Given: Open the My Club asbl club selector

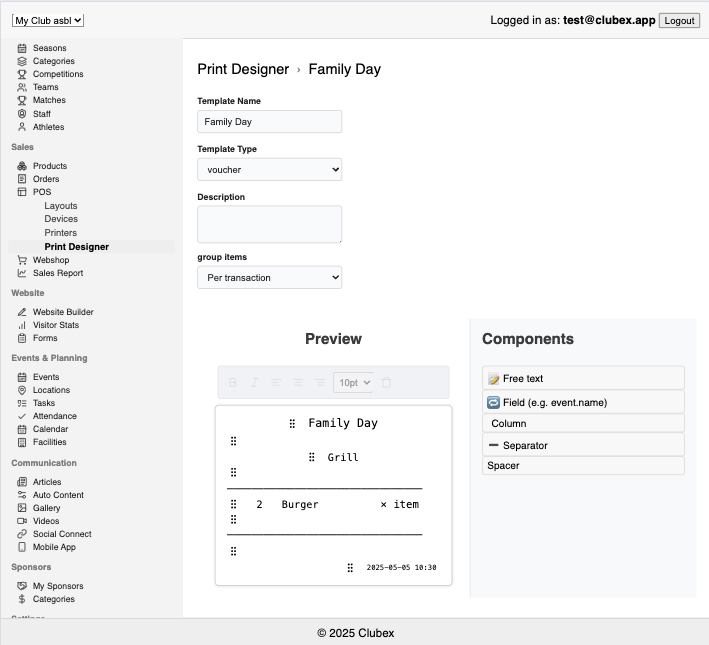Looking at the screenshot, I should (x=48, y=20).
